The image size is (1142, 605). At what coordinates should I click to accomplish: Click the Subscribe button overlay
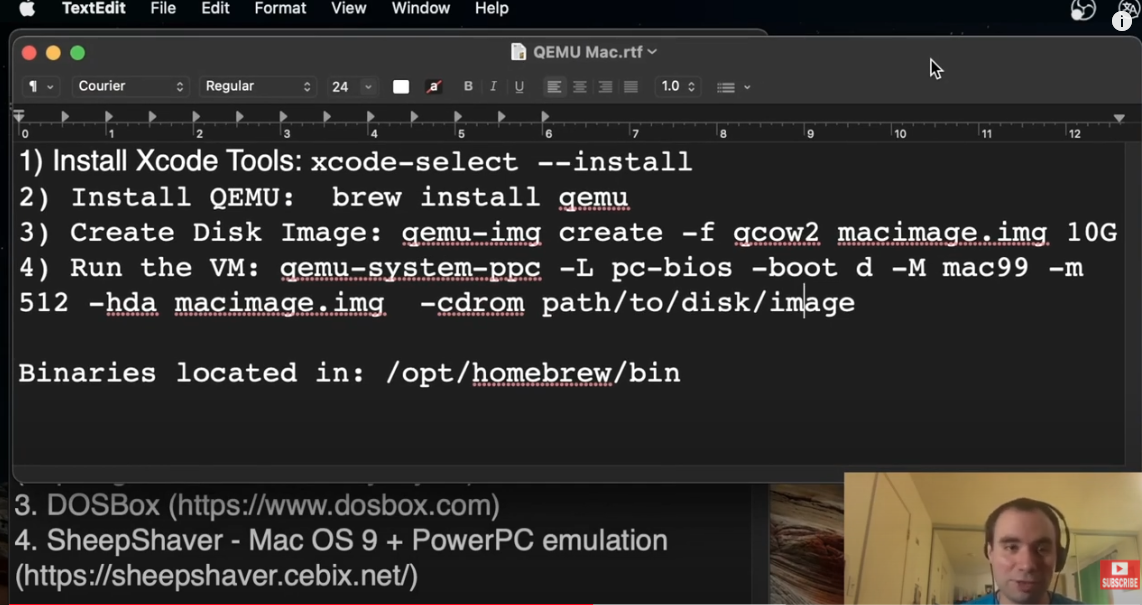pos(1119,574)
